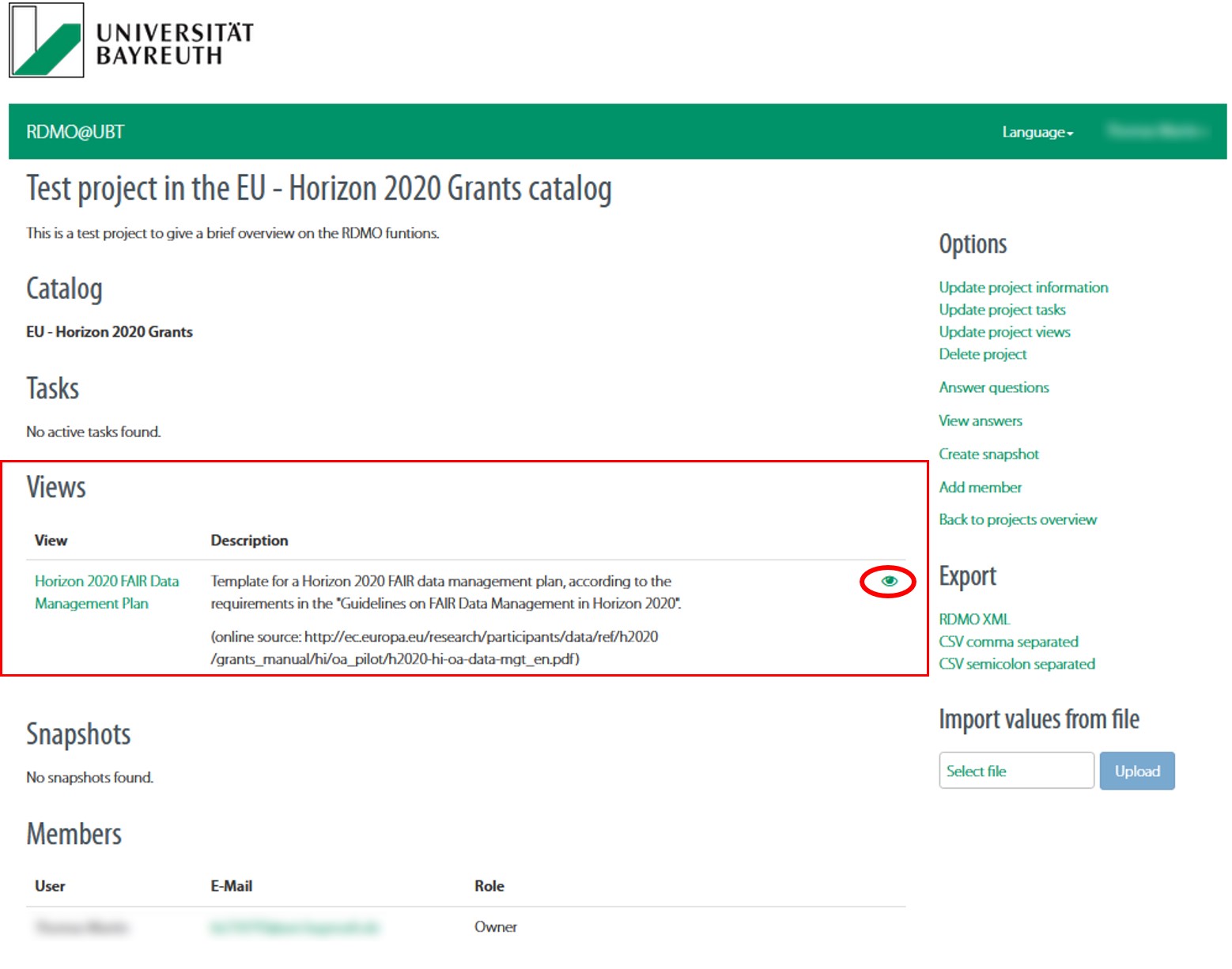The height and width of the screenshot is (969, 1232).
Task: Open Update project information
Action: [1023, 288]
